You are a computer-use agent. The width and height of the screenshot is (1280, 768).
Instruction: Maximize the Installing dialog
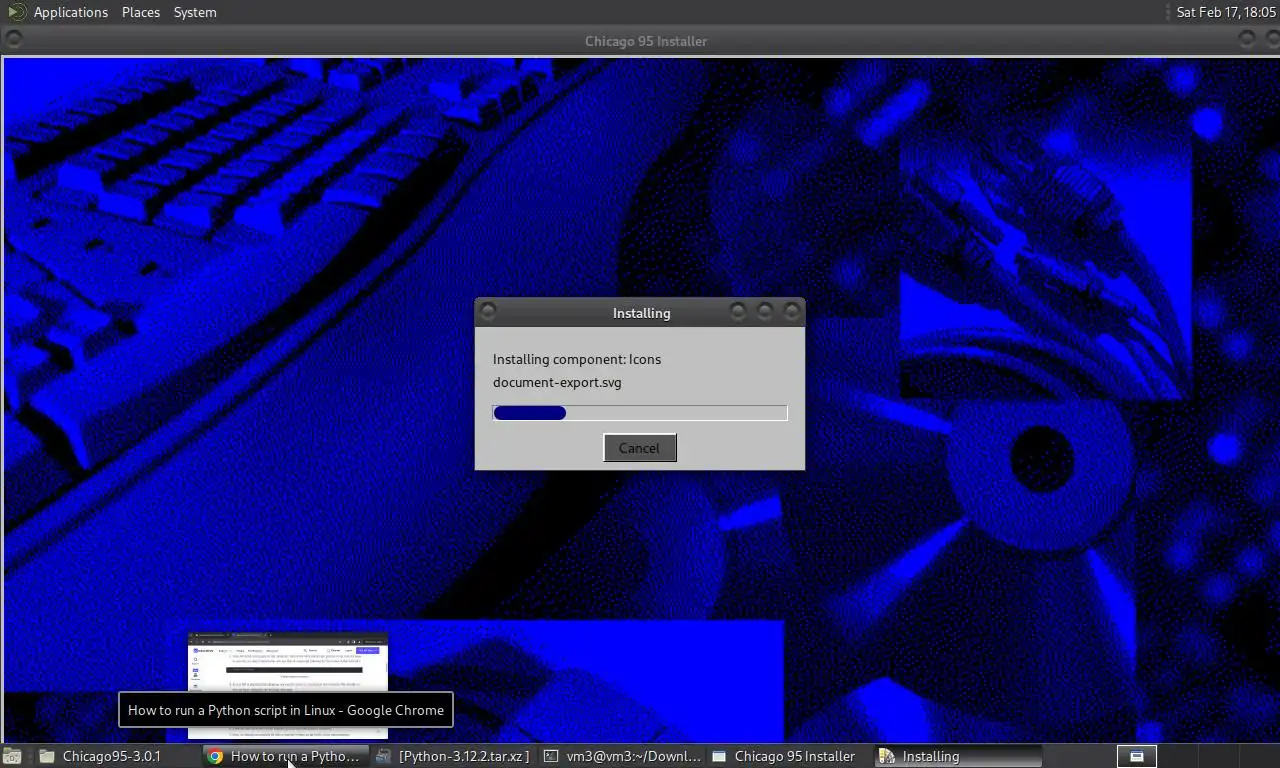tap(765, 312)
